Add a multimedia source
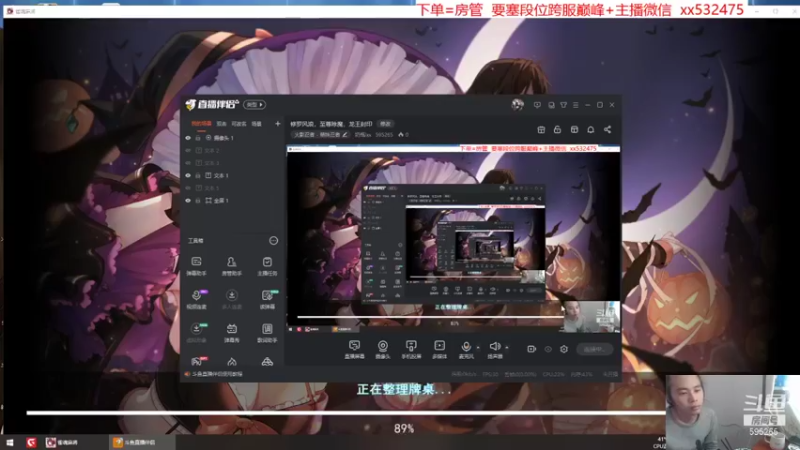Image resolution: width=800 pixels, height=450 pixels. pos(439,349)
